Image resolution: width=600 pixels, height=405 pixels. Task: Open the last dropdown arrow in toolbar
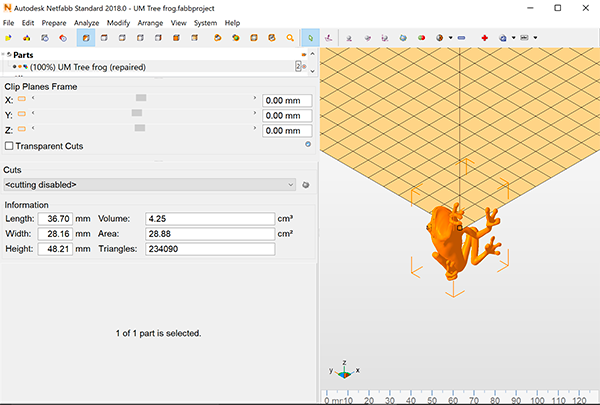[x=535, y=38]
